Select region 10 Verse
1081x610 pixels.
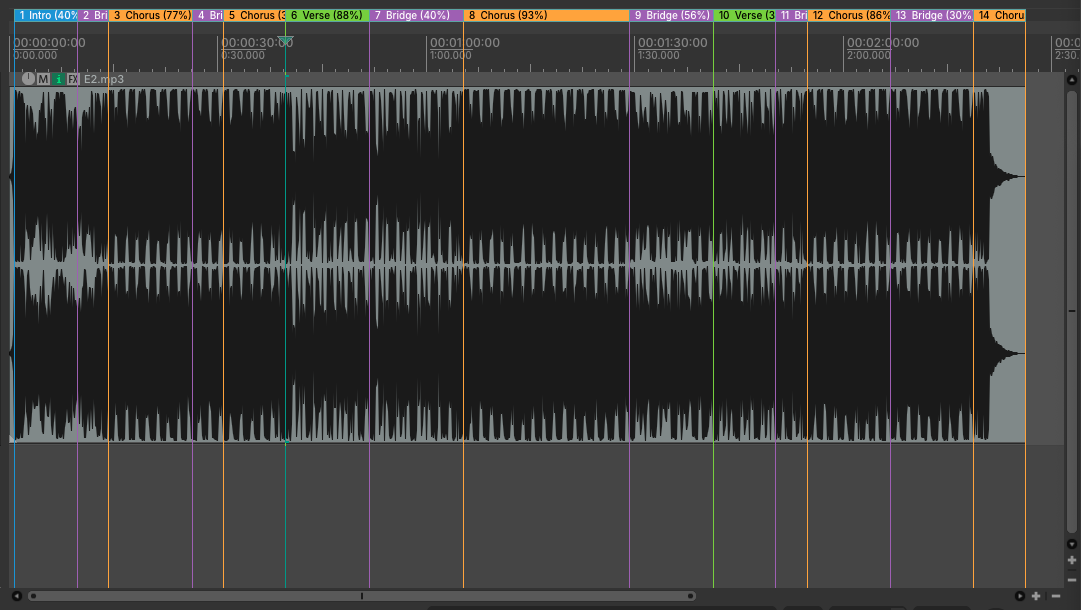pos(745,15)
